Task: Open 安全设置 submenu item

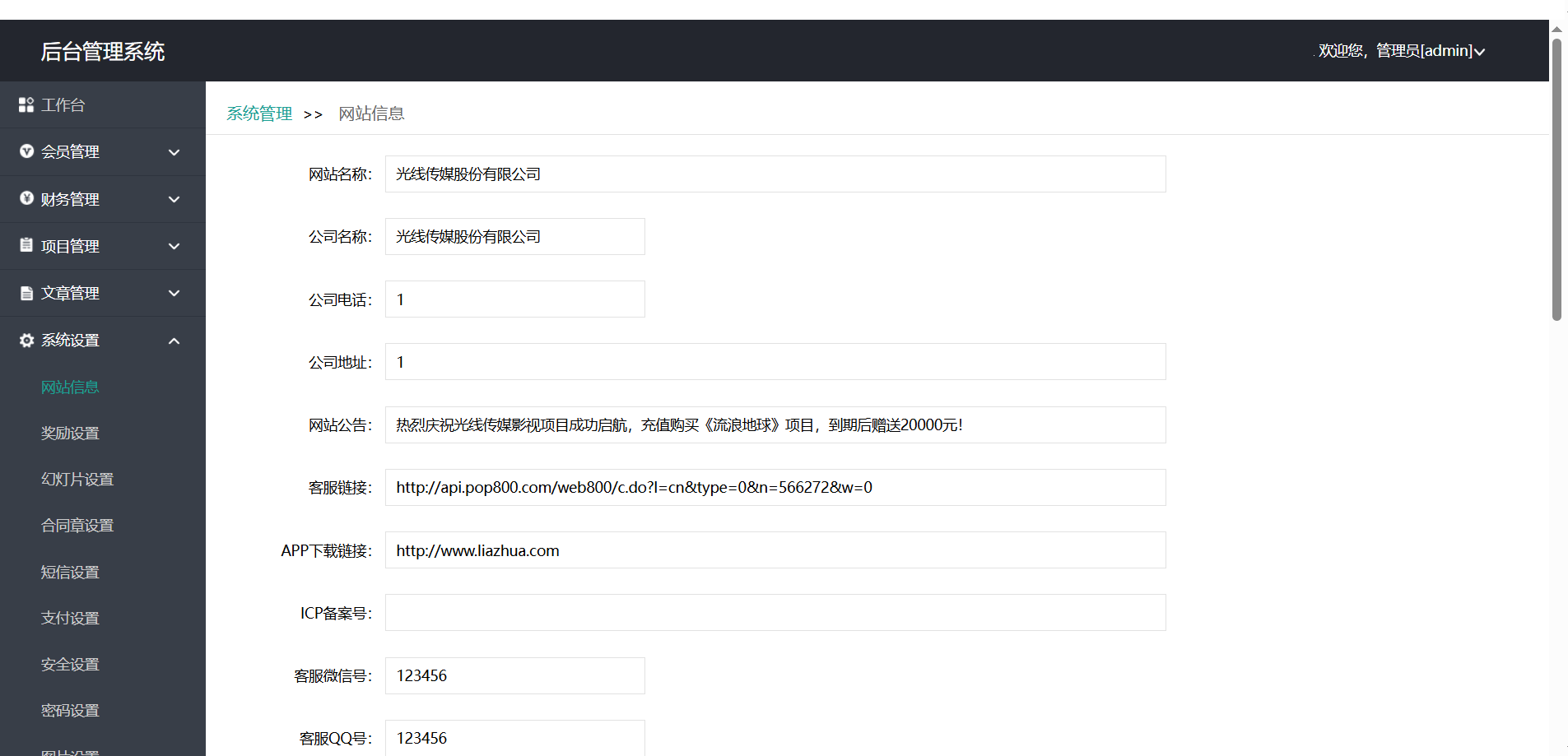Action: tap(70, 664)
